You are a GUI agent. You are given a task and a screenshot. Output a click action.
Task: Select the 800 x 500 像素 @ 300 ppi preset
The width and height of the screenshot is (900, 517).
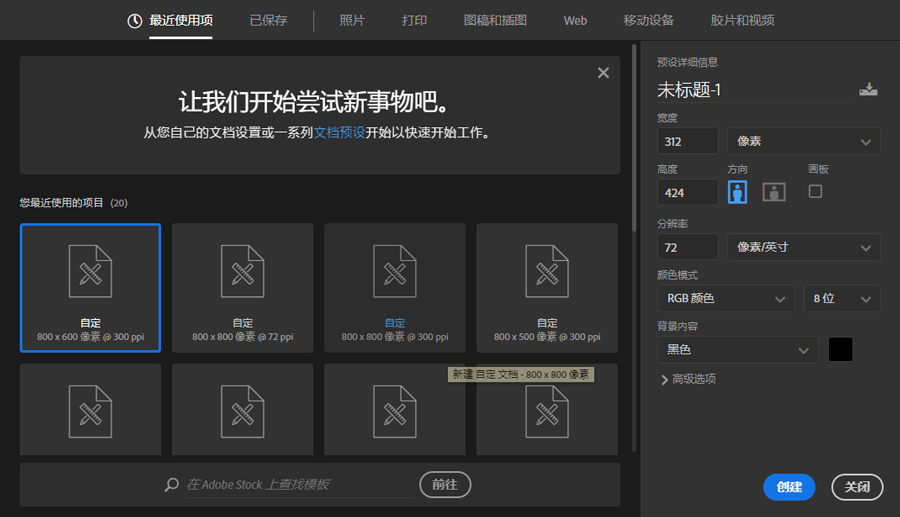click(547, 287)
